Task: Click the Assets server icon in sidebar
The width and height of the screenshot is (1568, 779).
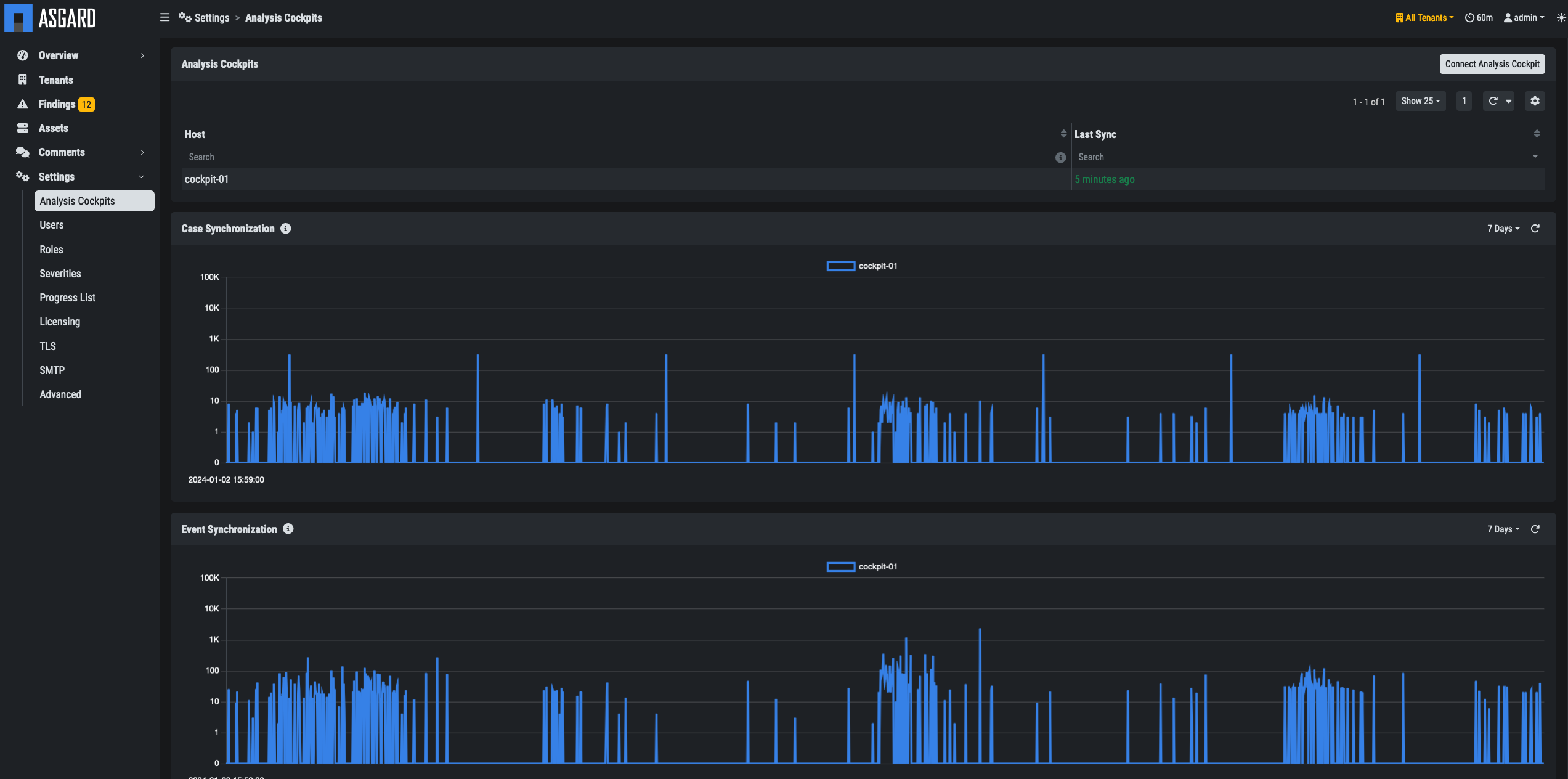Action: tap(23, 128)
